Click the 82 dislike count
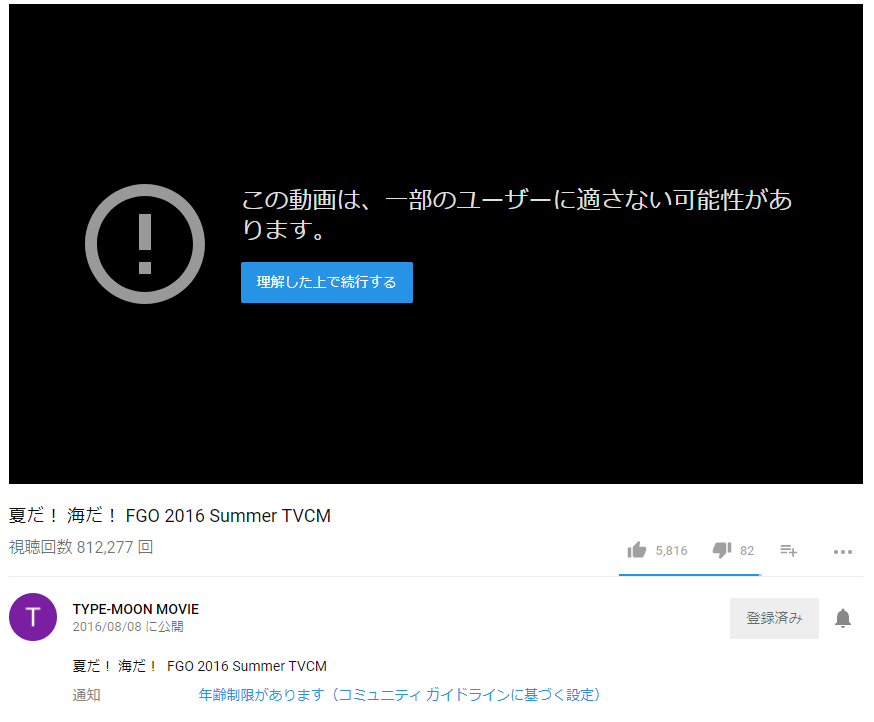 [x=747, y=551]
